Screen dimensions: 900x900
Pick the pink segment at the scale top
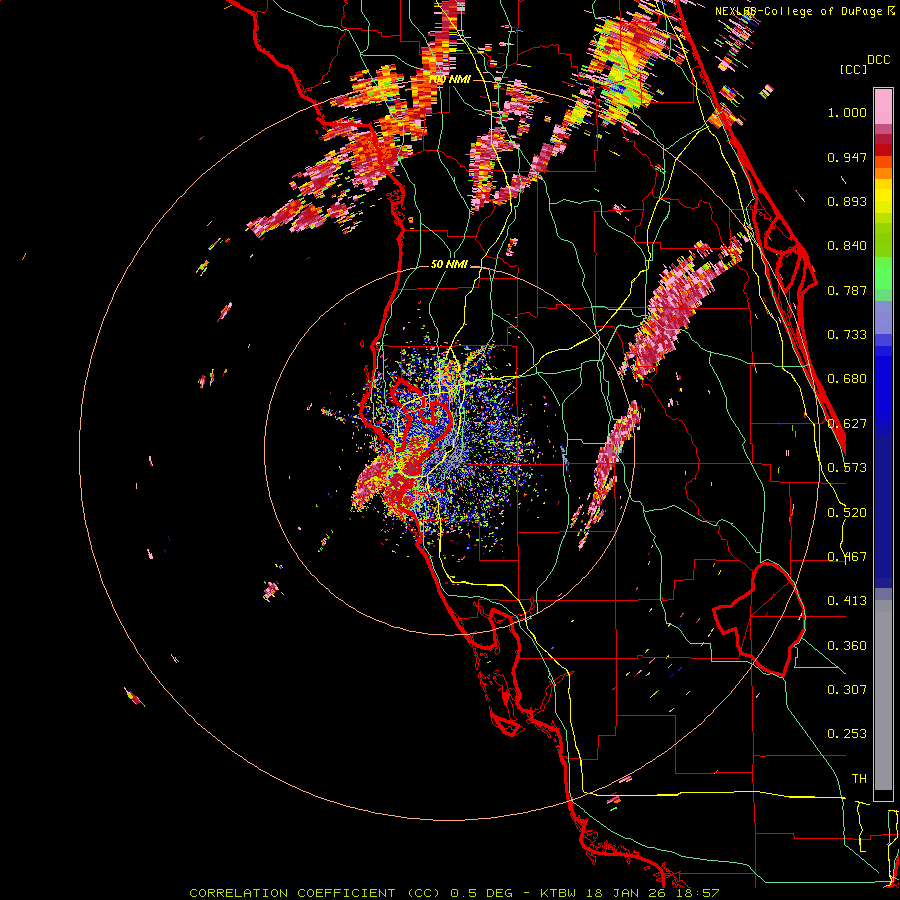[883, 106]
